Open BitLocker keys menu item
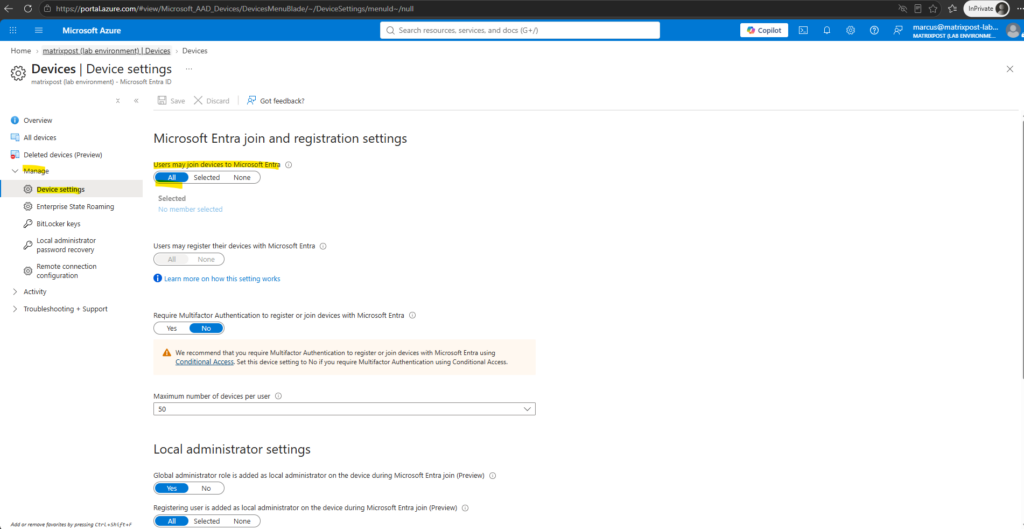This screenshot has width=1024, height=529. pyautogui.click(x=58, y=223)
